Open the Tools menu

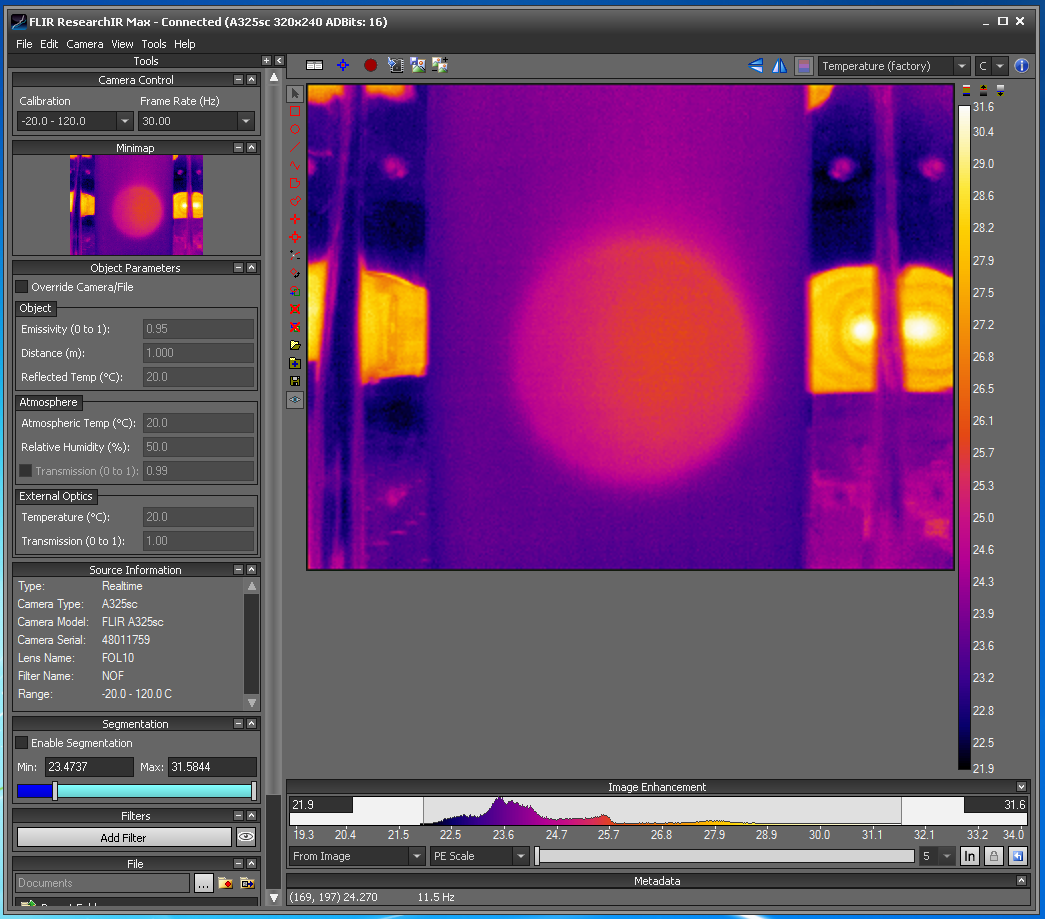[x=154, y=44]
